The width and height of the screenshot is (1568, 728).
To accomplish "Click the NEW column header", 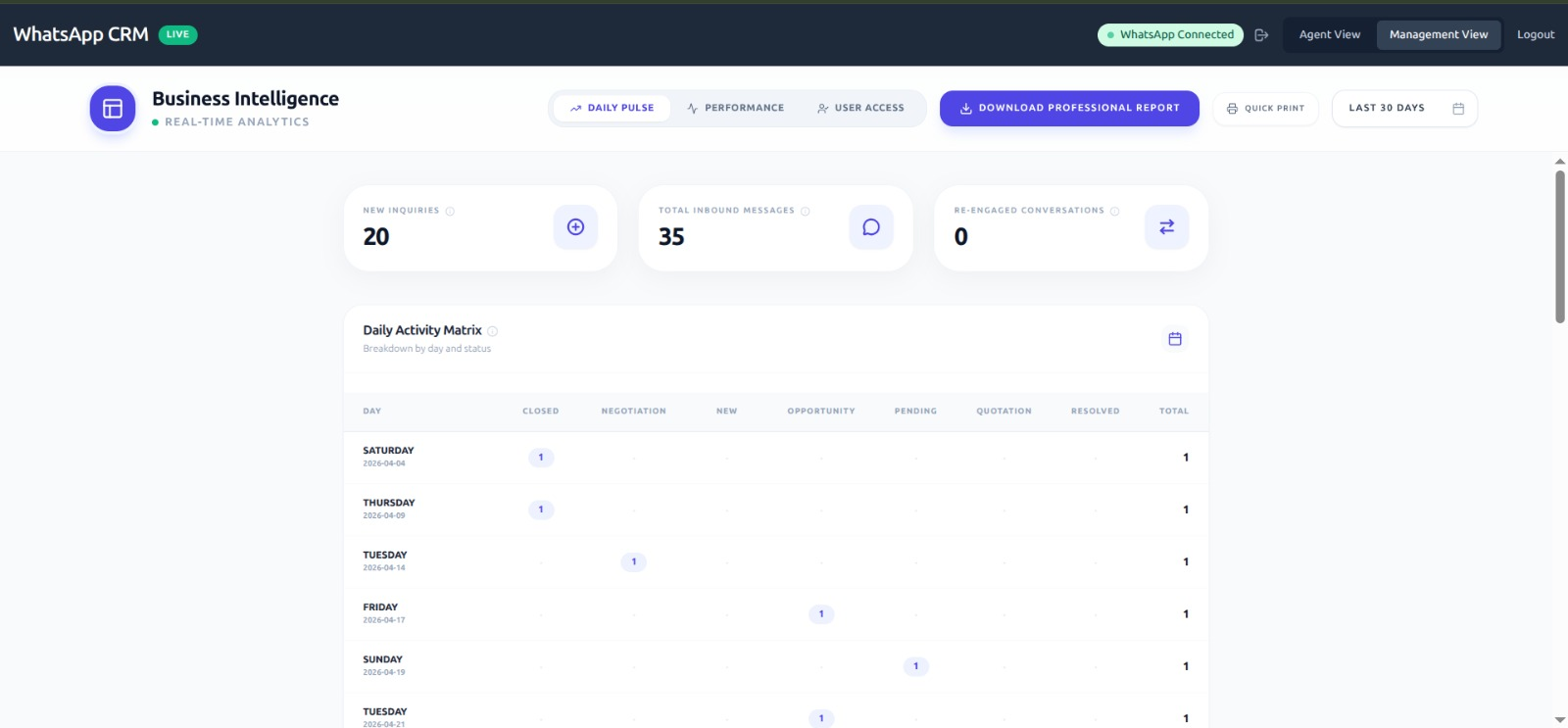I will pos(726,412).
